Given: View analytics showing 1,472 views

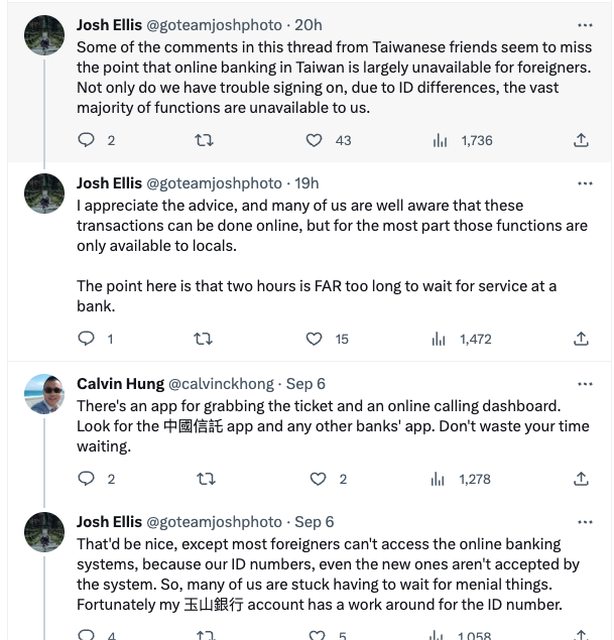Looking at the screenshot, I should pos(439,339).
